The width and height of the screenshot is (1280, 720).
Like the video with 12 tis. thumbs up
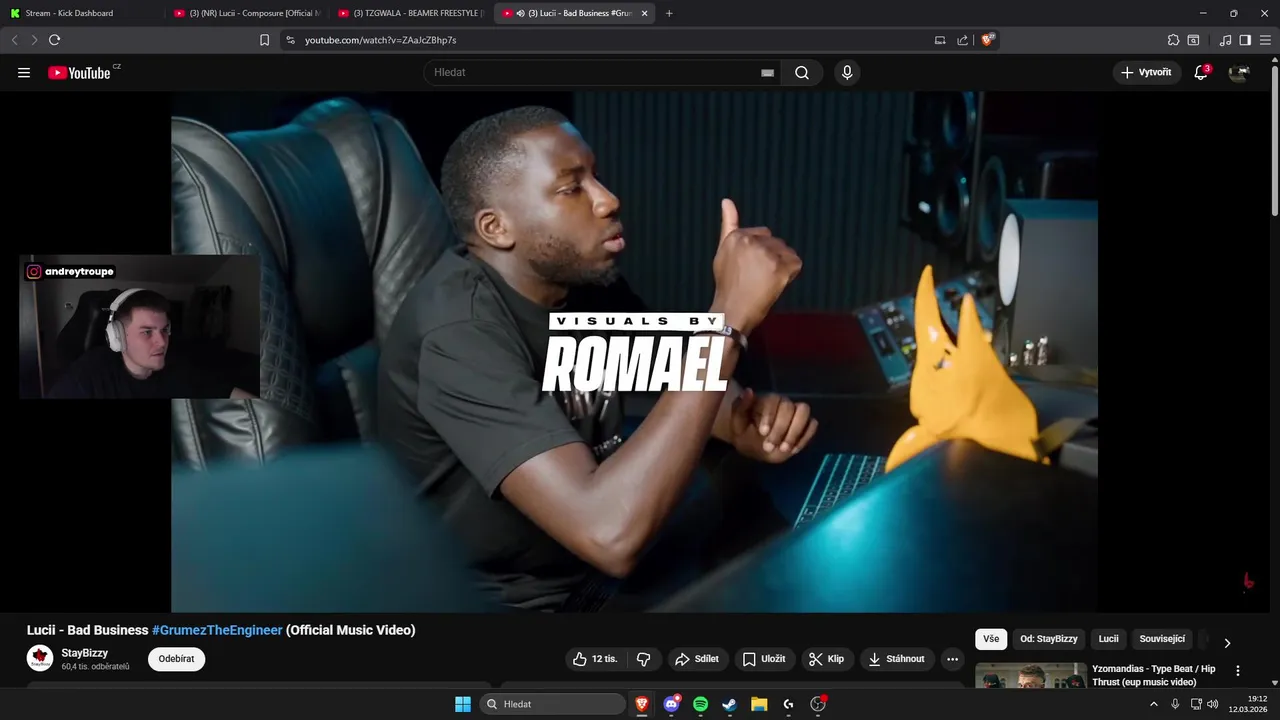tap(596, 659)
